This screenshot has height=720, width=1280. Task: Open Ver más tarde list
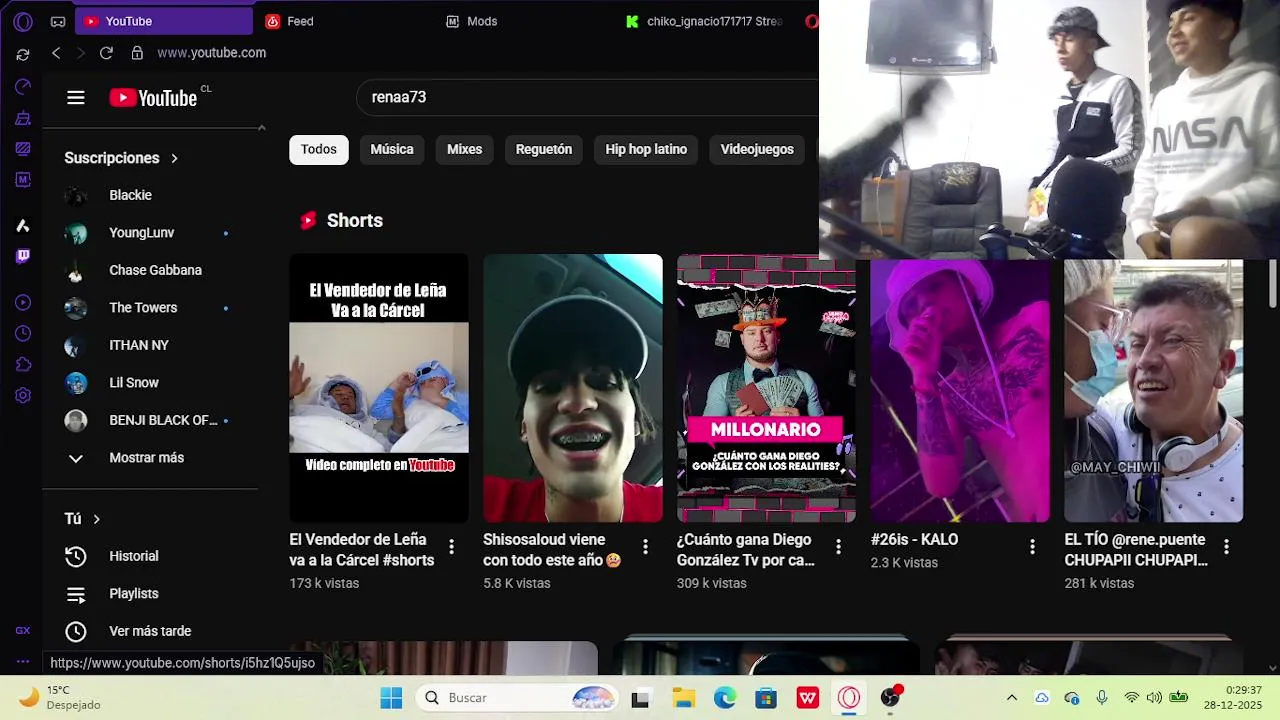click(x=150, y=631)
